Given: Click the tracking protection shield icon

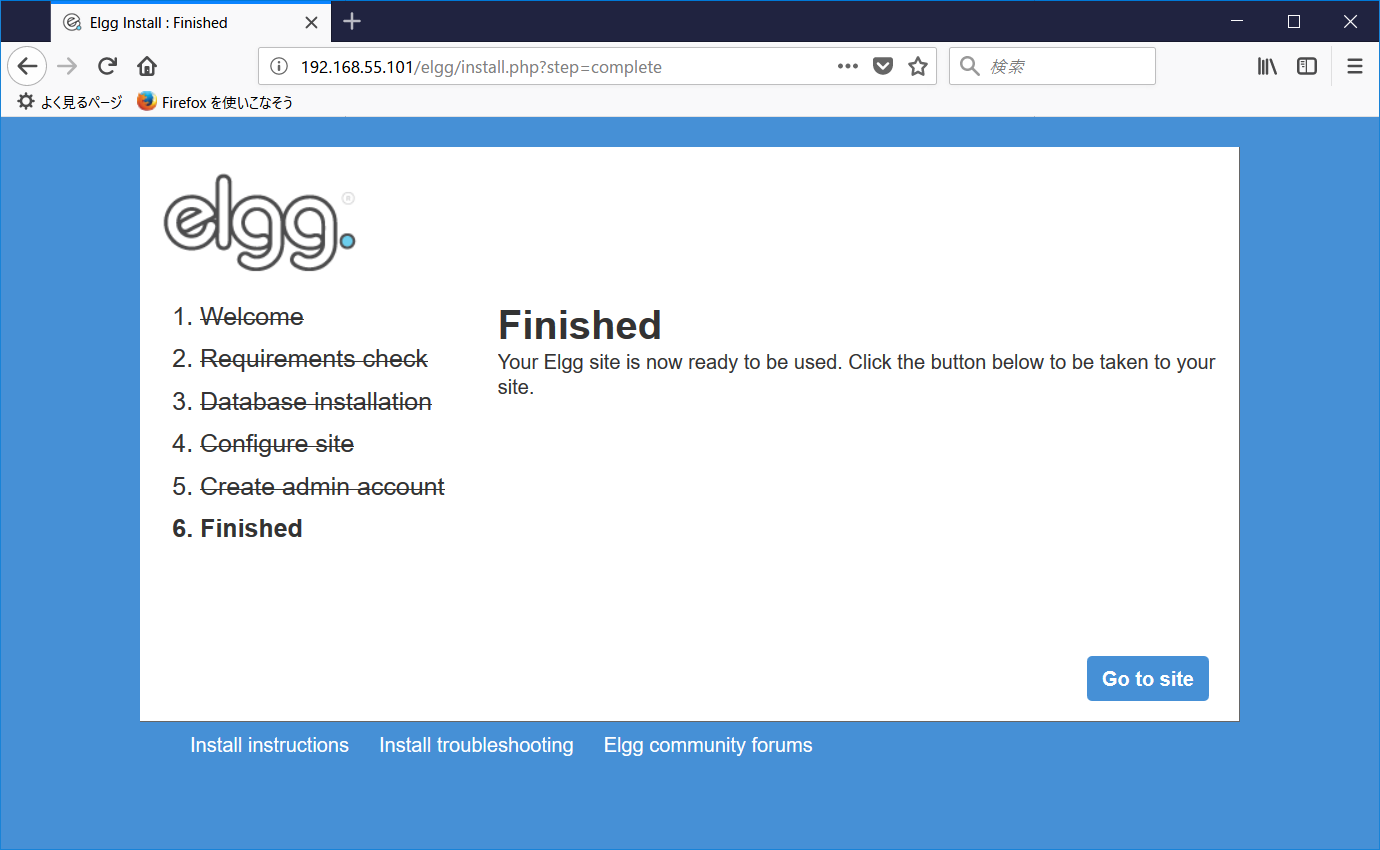Looking at the screenshot, I should (x=882, y=66).
